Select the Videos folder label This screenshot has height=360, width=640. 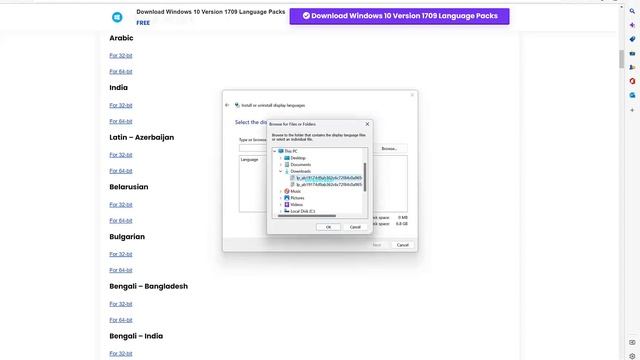pos(297,204)
